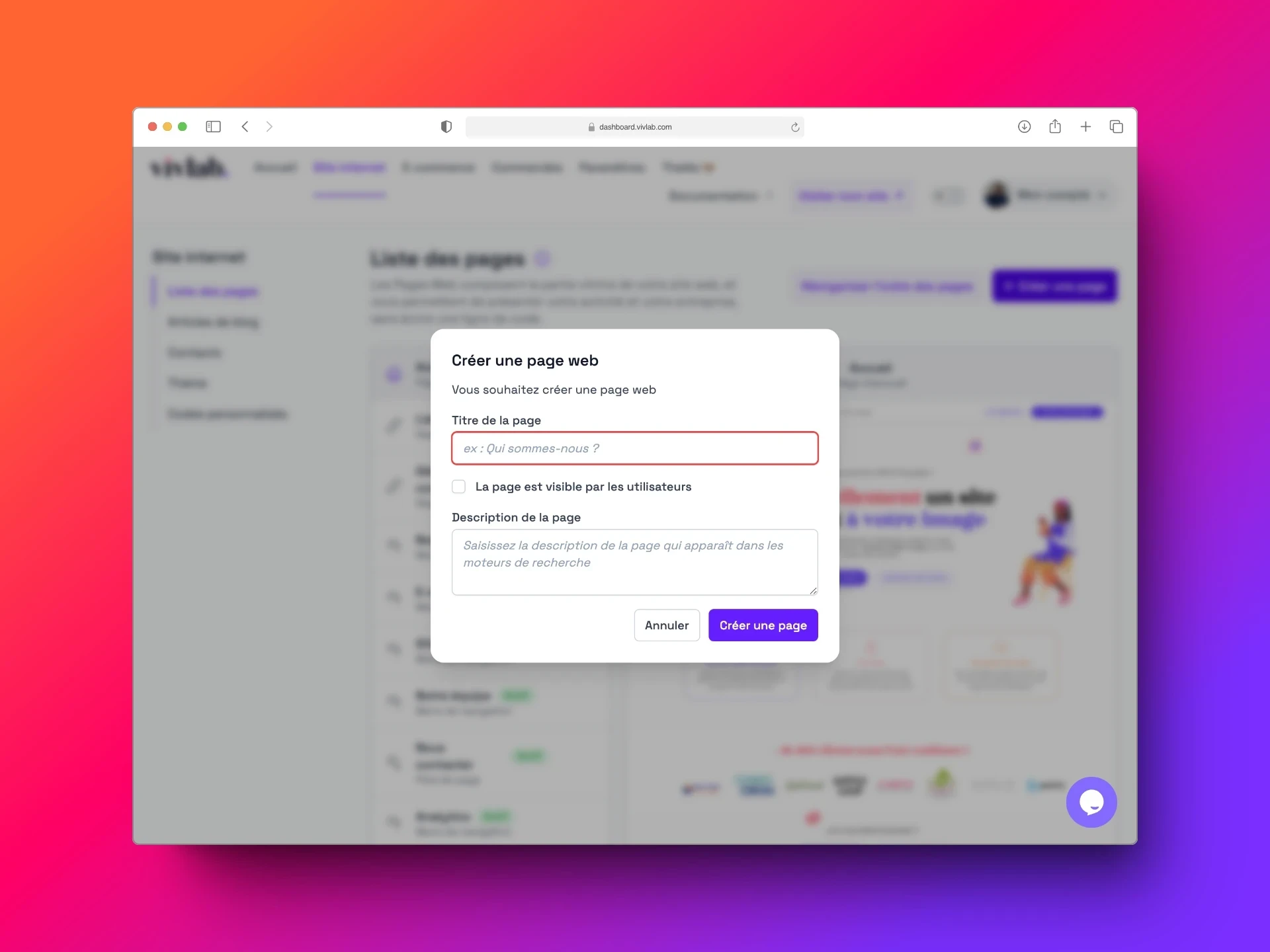The height and width of the screenshot is (952, 1270).
Task: Click the description textarea resize handle
Action: click(x=813, y=590)
